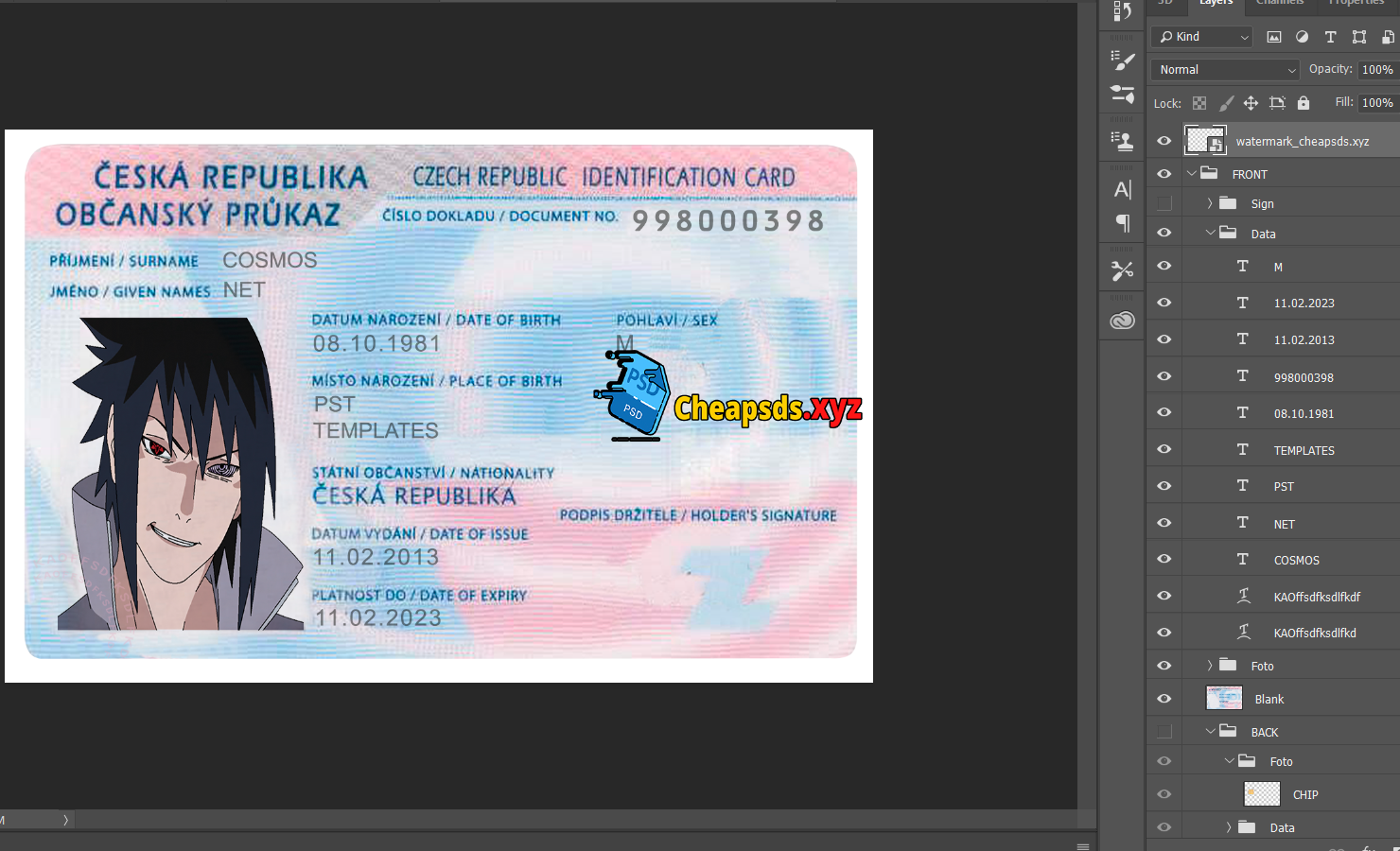Viewport: 1400px width, 851px height.
Task: Filter layers by type layers icon
Action: 1330,37
